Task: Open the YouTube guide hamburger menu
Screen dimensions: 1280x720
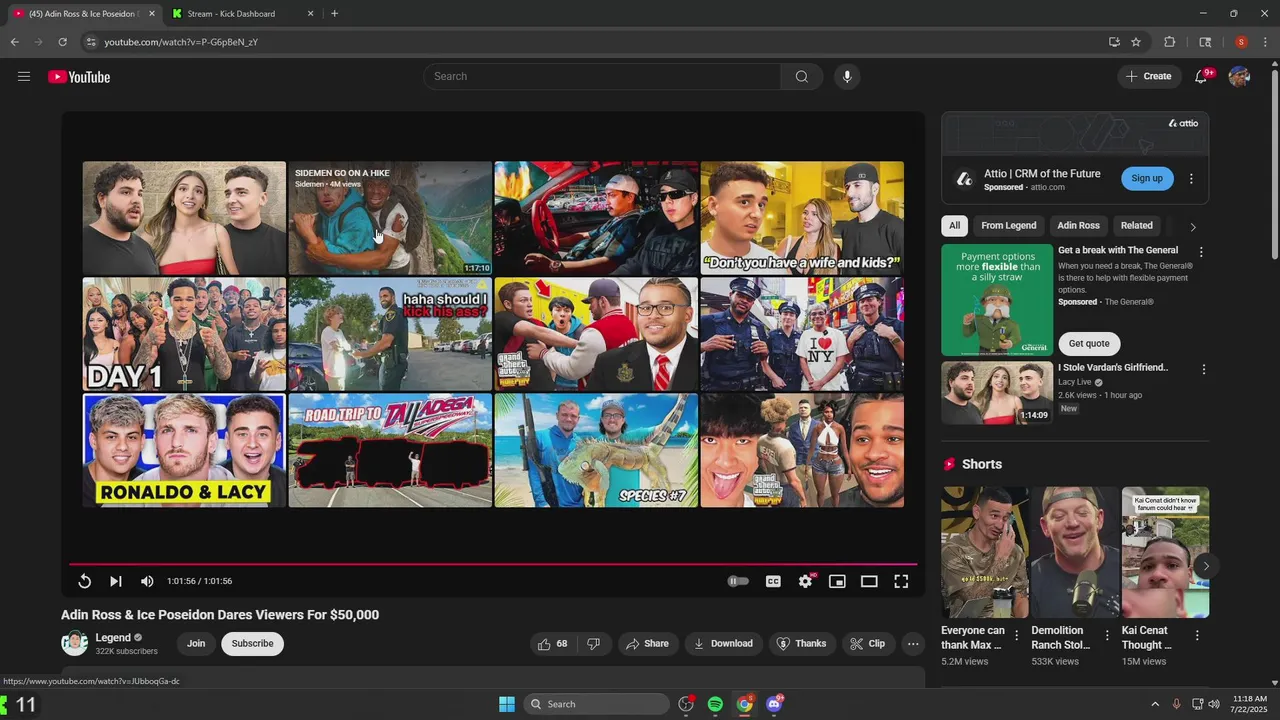Action: (x=24, y=77)
